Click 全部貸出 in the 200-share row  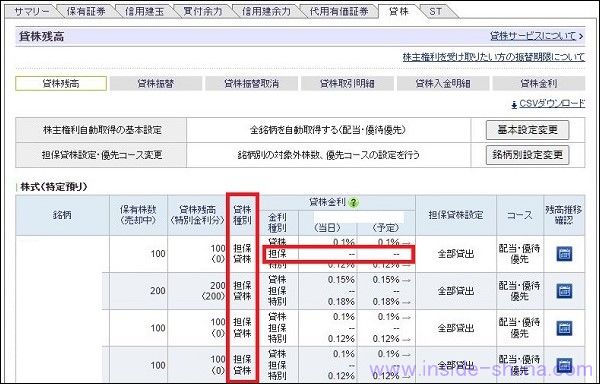coord(456,291)
